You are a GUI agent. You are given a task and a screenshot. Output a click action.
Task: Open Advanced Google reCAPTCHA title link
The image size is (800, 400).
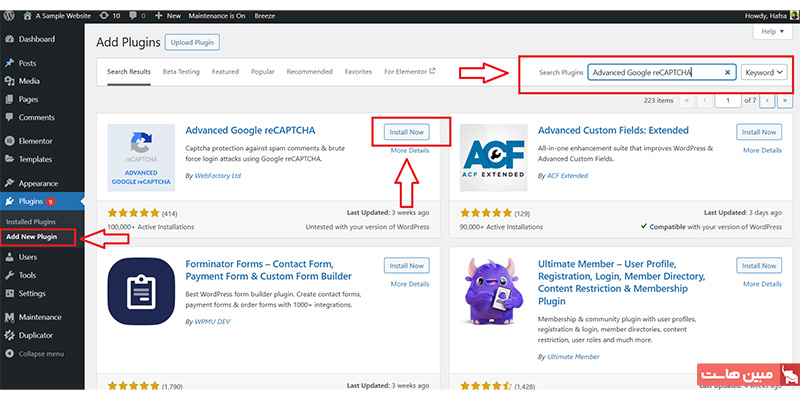pyautogui.click(x=250, y=131)
